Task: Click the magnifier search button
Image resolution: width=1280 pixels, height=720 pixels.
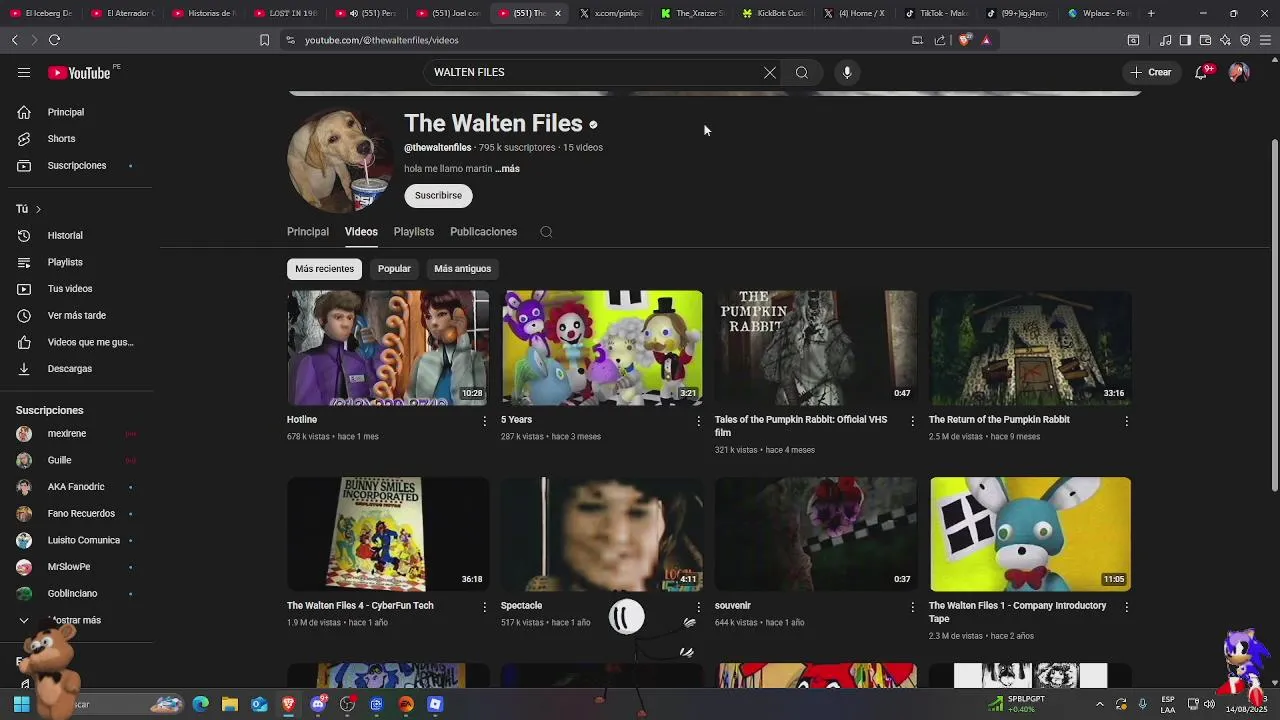Action: [x=802, y=72]
